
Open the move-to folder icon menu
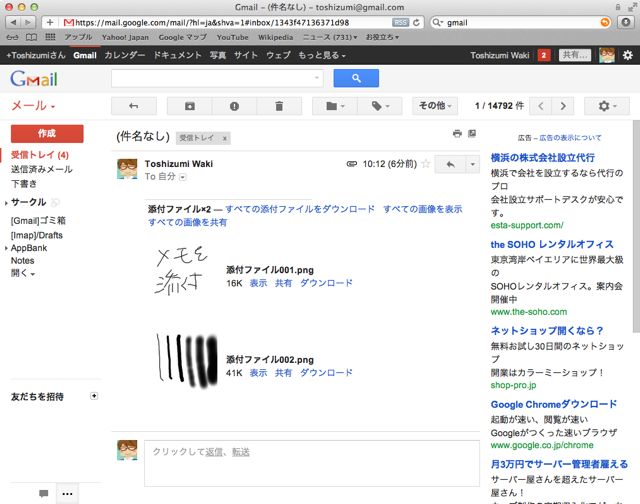click(x=335, y=106)
